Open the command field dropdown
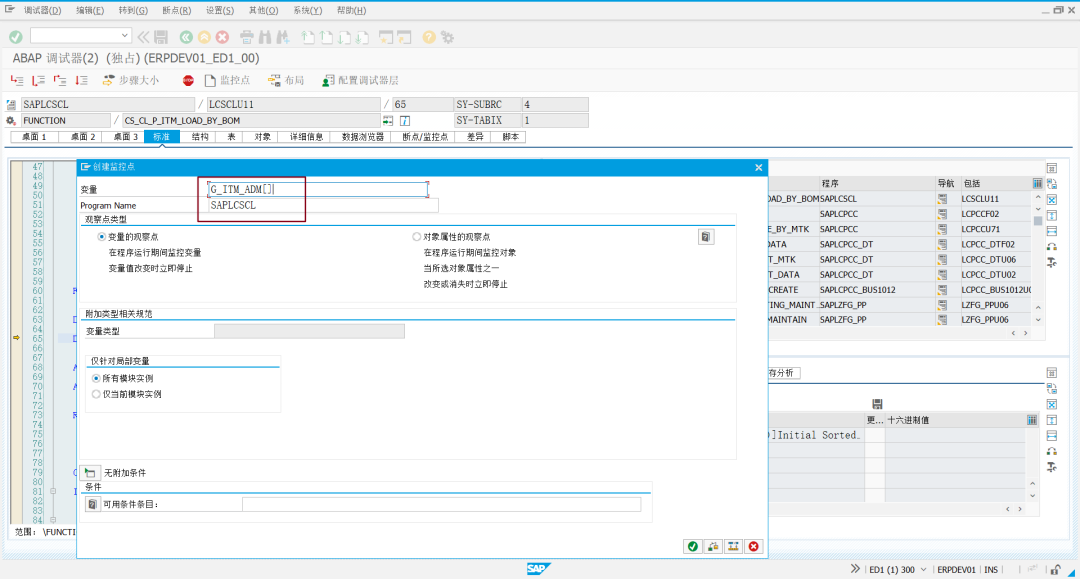The height and width of the screenshot is (579, 1080). point(124,35)
